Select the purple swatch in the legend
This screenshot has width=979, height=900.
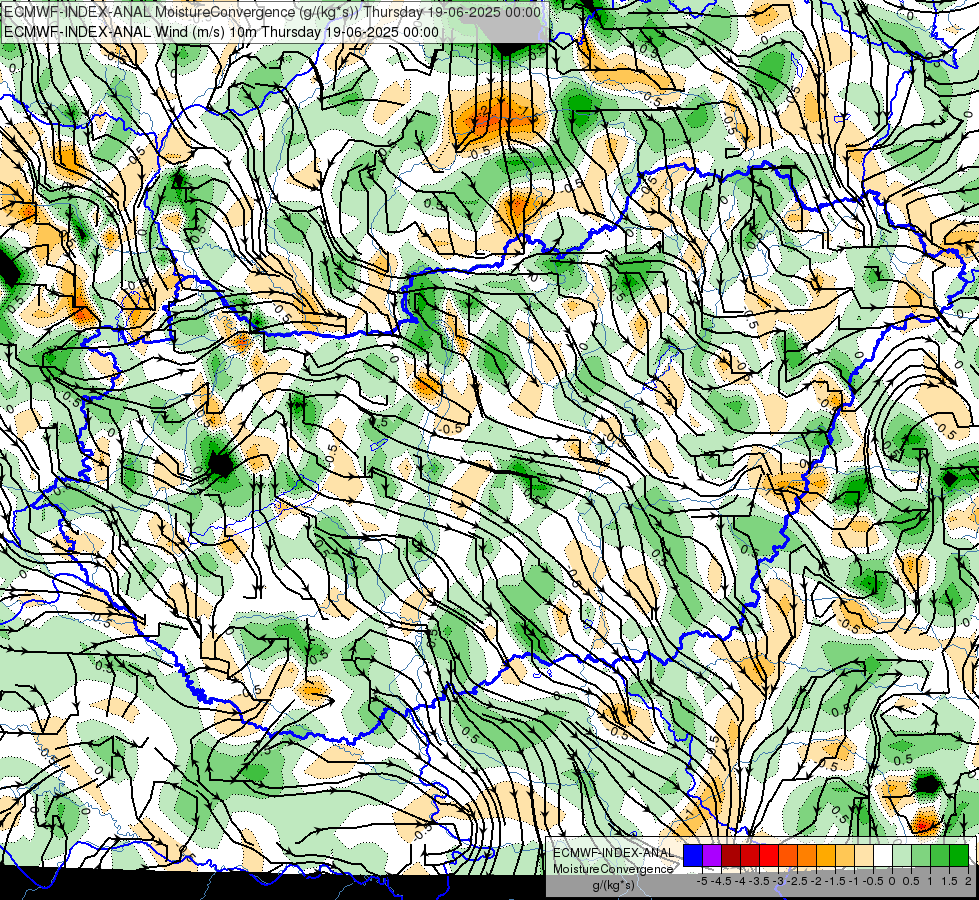pos(712,855)
